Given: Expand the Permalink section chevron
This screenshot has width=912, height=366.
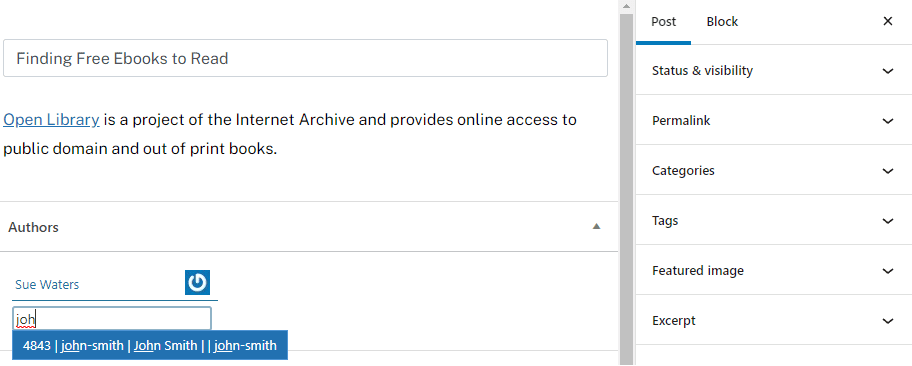Looking at the screenshot, I should (x=888, y=121).
